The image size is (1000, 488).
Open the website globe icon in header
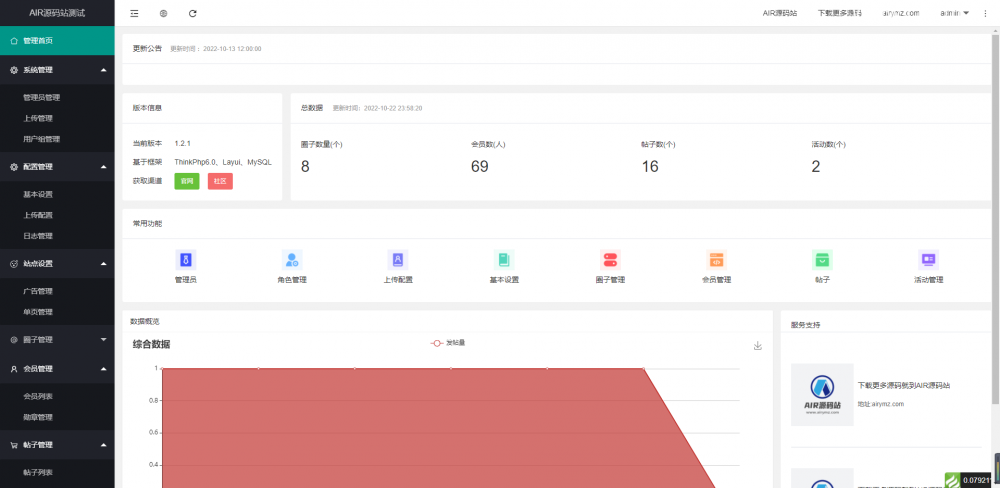point(163,13)
